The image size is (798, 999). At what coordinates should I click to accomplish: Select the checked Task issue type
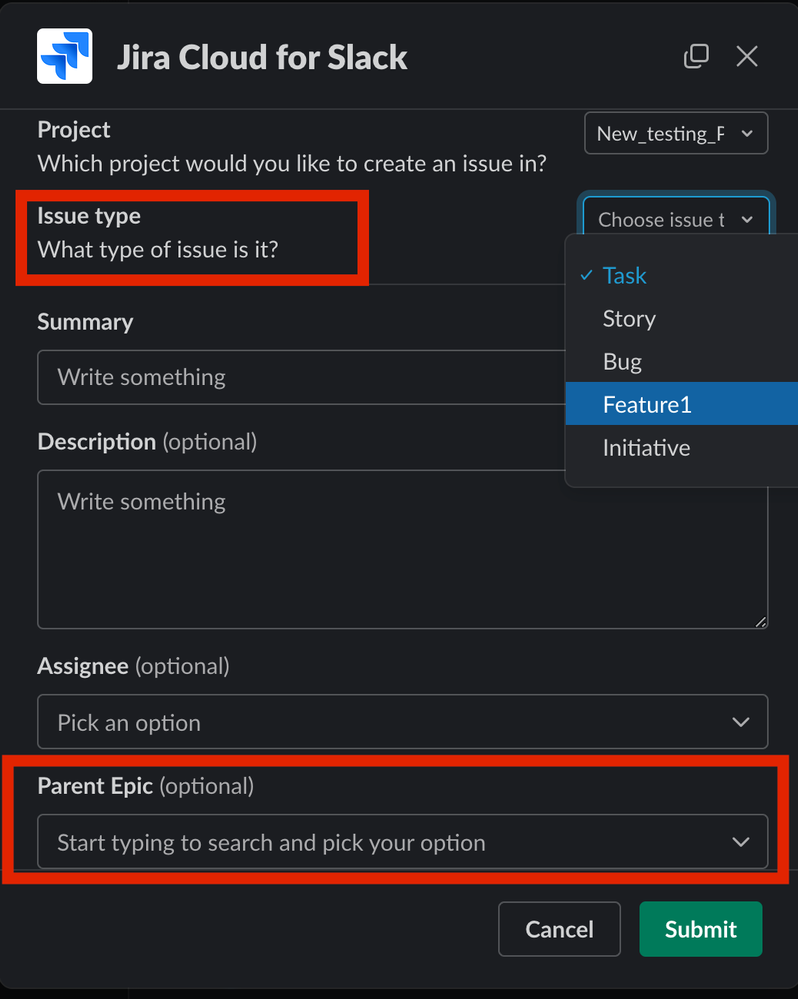tap(624, 276)
